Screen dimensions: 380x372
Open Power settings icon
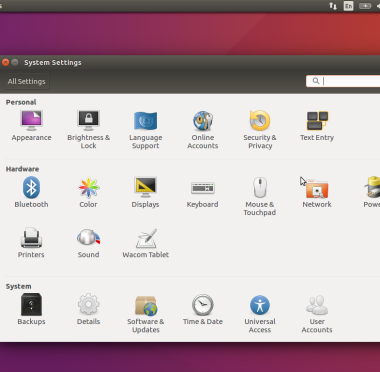(372, 193)
